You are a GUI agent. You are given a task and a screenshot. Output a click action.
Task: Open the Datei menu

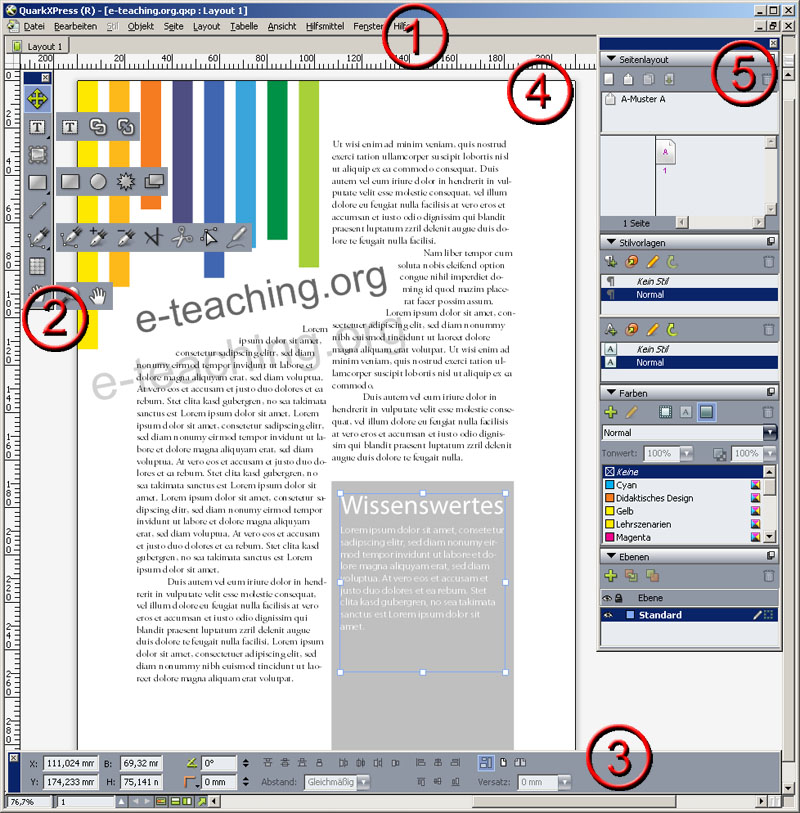(34, 26)
